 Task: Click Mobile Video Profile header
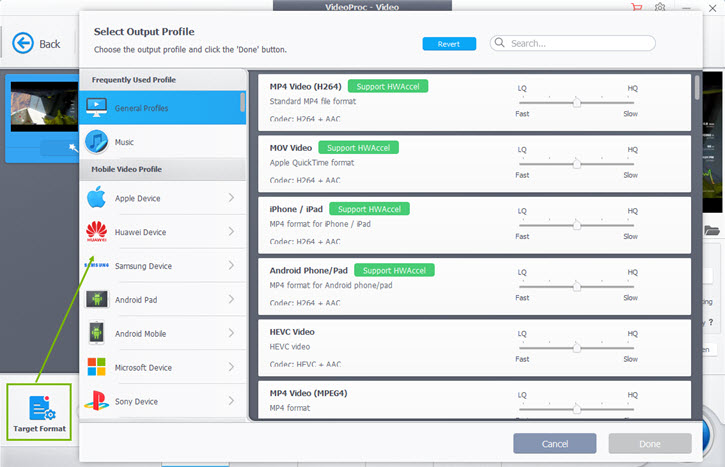click(127, 169)
